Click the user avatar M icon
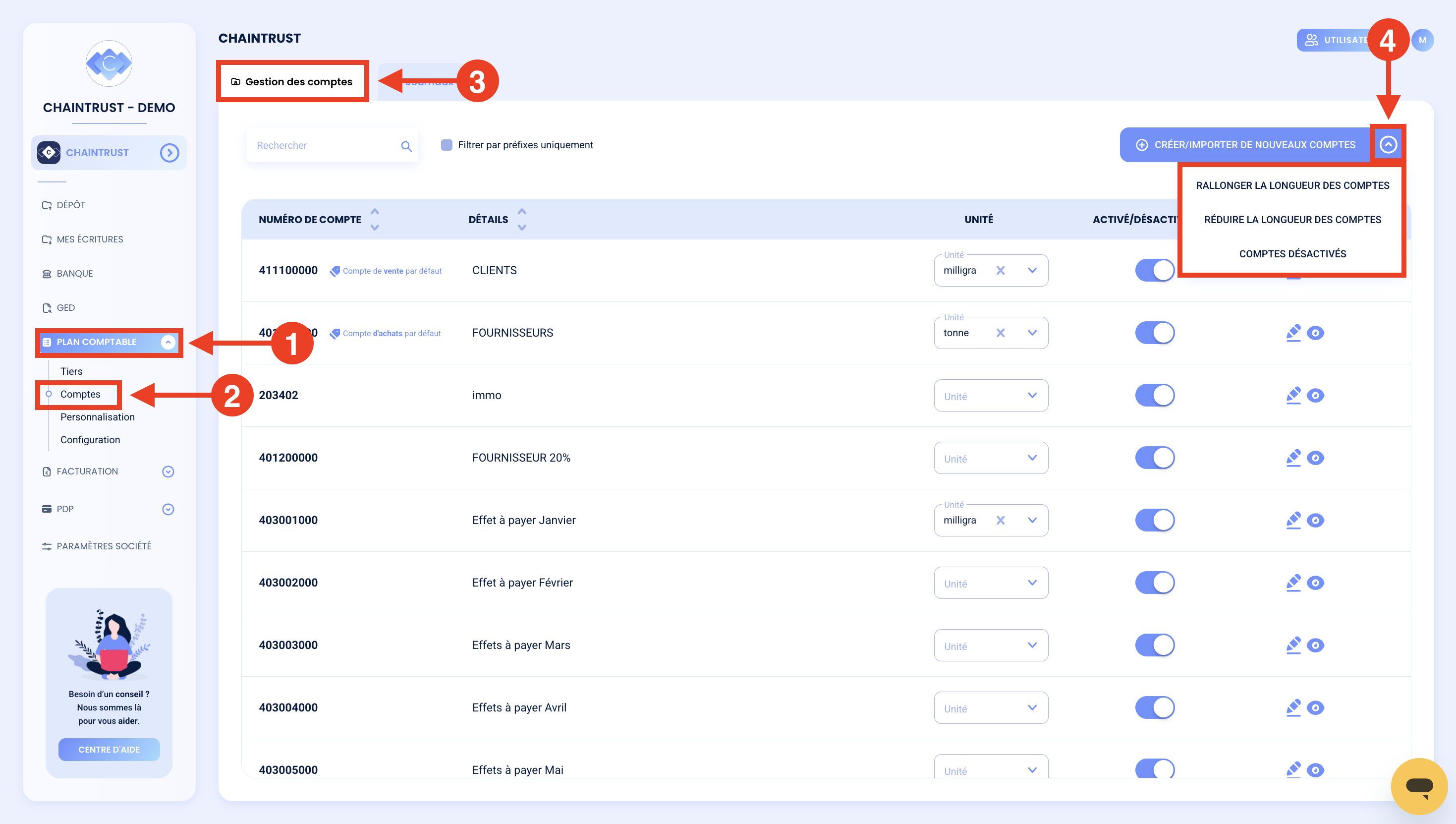Screen dimensions: 1456x824 [1423, 40]
